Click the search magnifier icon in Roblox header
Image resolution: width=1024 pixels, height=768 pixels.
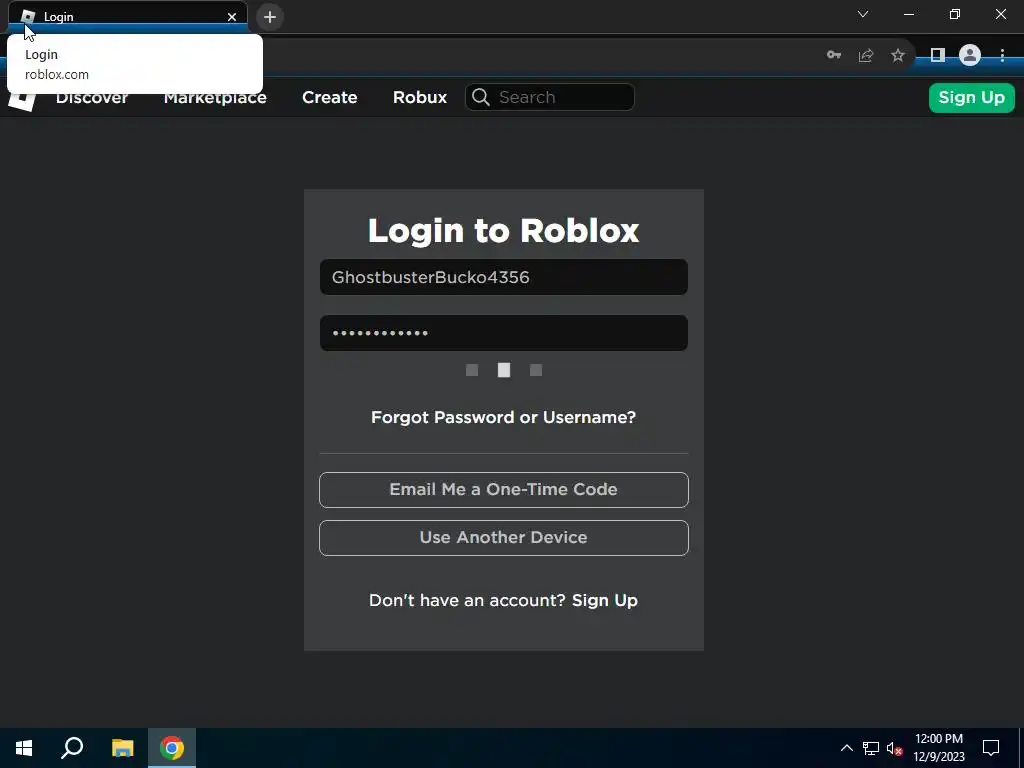pos(481,97)
